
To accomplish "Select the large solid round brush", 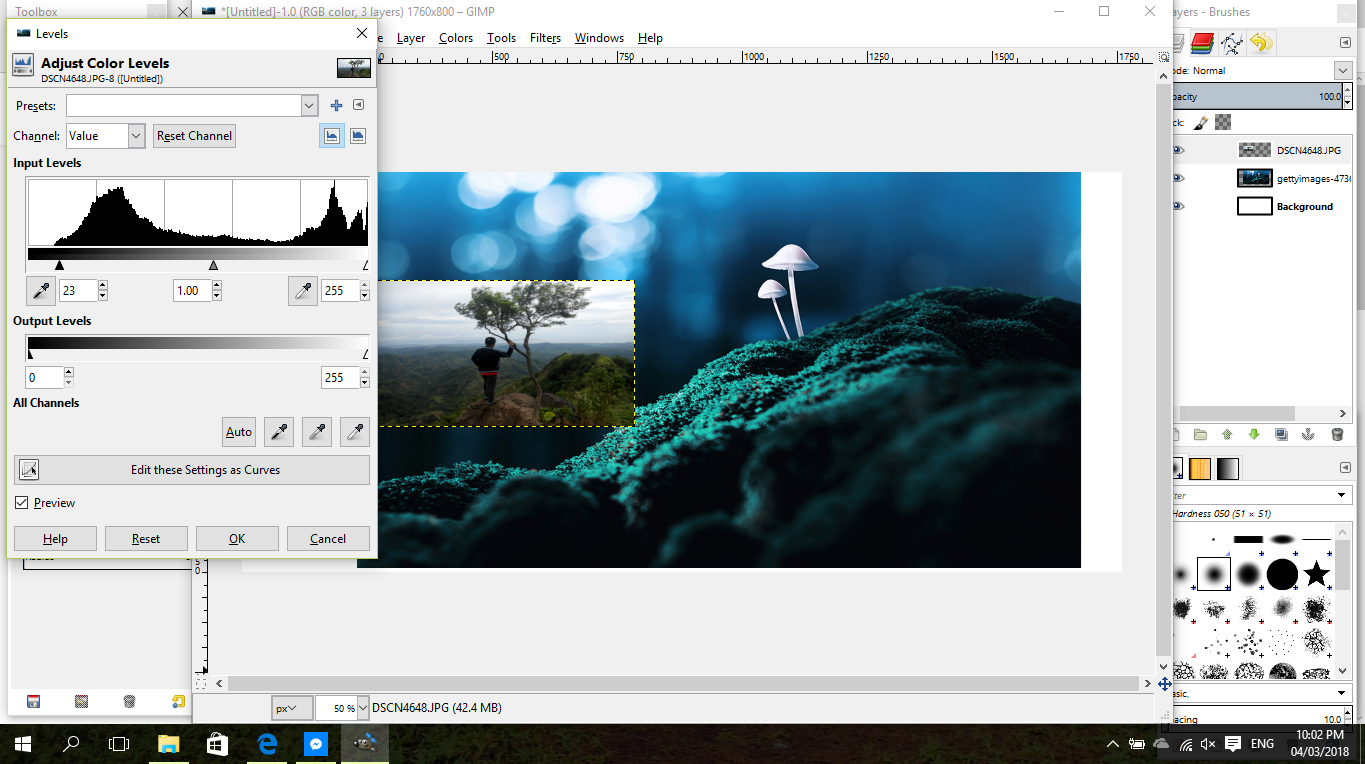I will [1282, 574].
